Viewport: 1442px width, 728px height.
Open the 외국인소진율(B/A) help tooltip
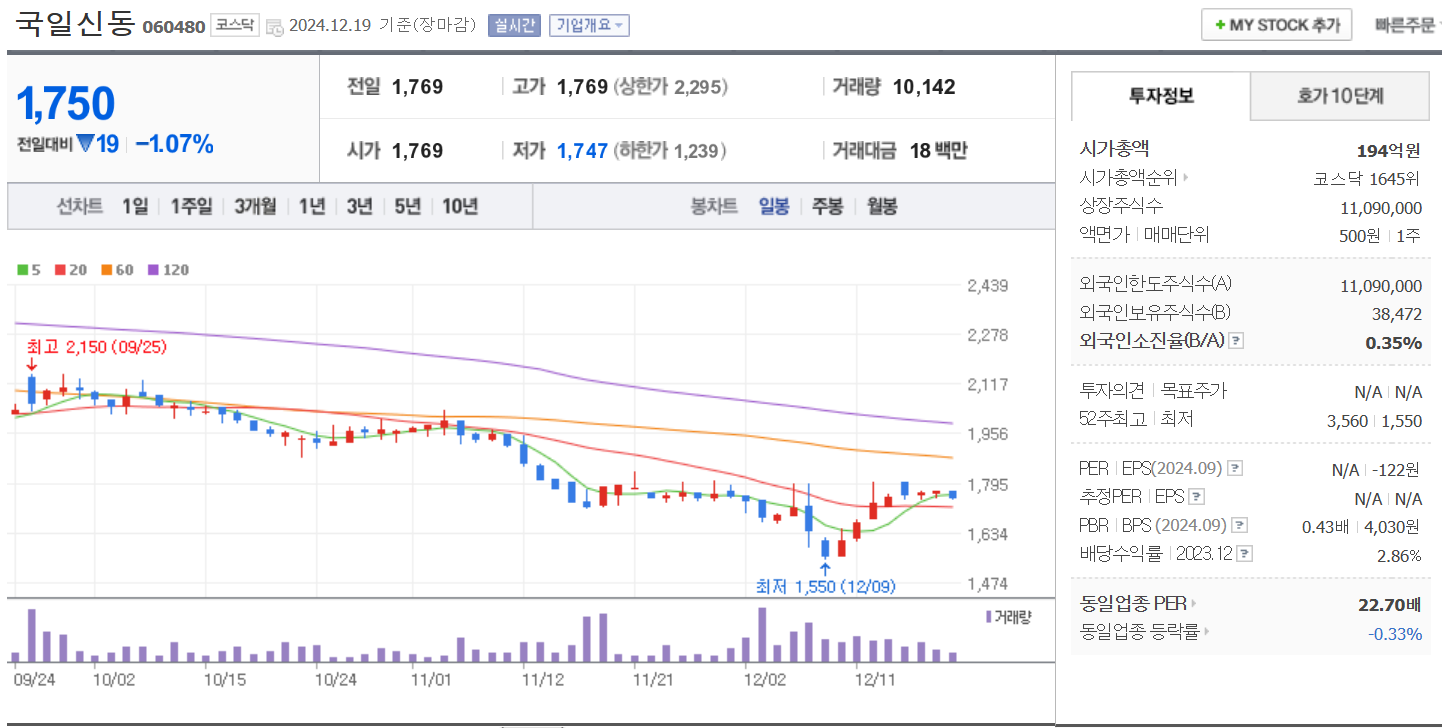point(1235,340)
